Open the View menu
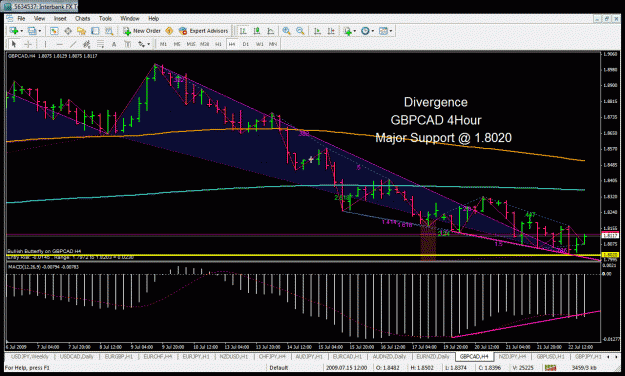Screen dimensions: 625x376 click(39, 18)
